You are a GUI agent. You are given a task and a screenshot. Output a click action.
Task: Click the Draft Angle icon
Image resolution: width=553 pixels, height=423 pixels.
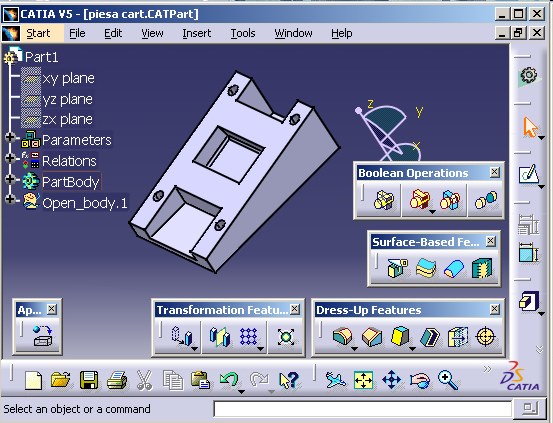tap(400, 336)
